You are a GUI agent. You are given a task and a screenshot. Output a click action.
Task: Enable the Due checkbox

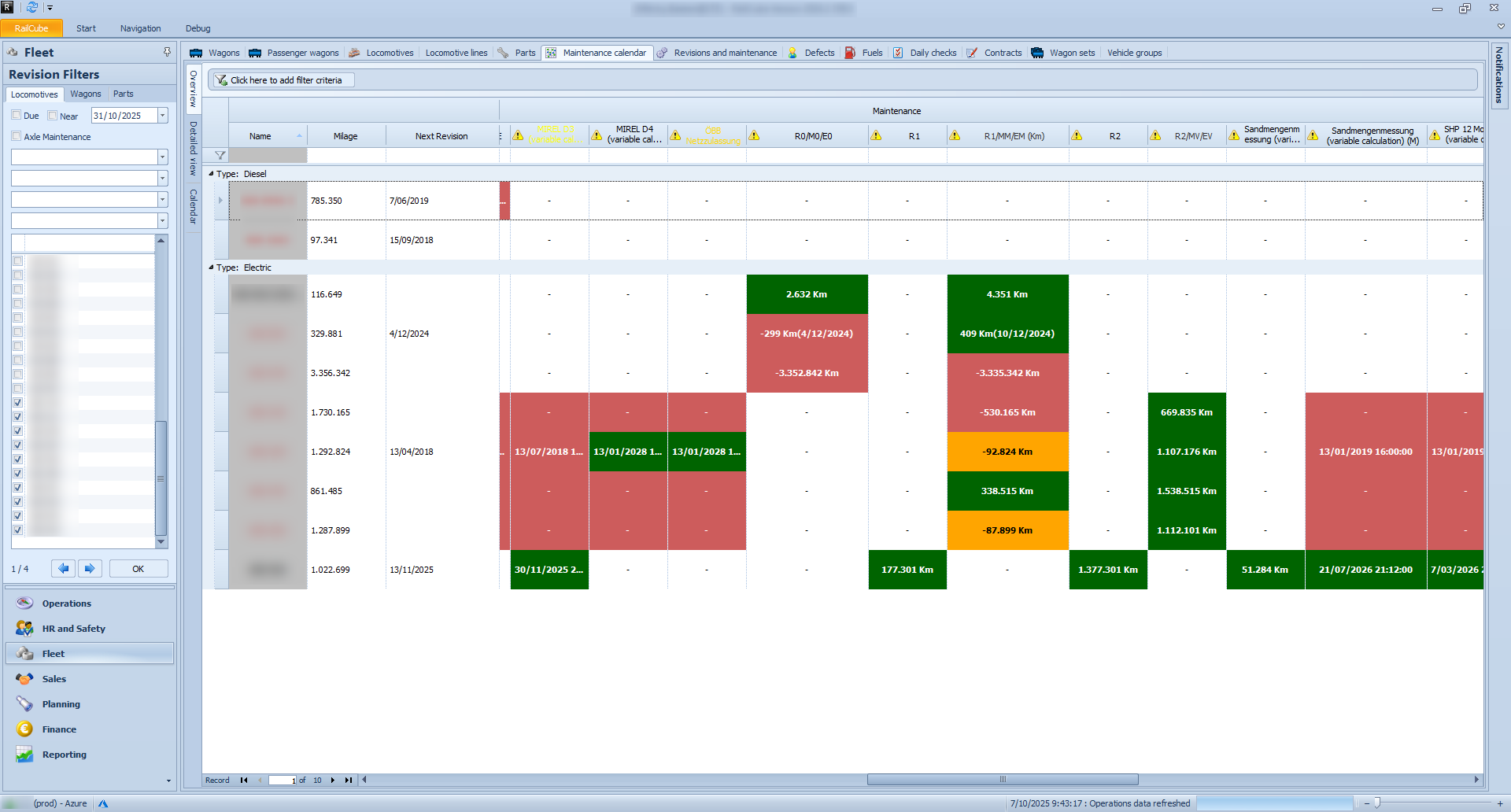pos(17,115)
